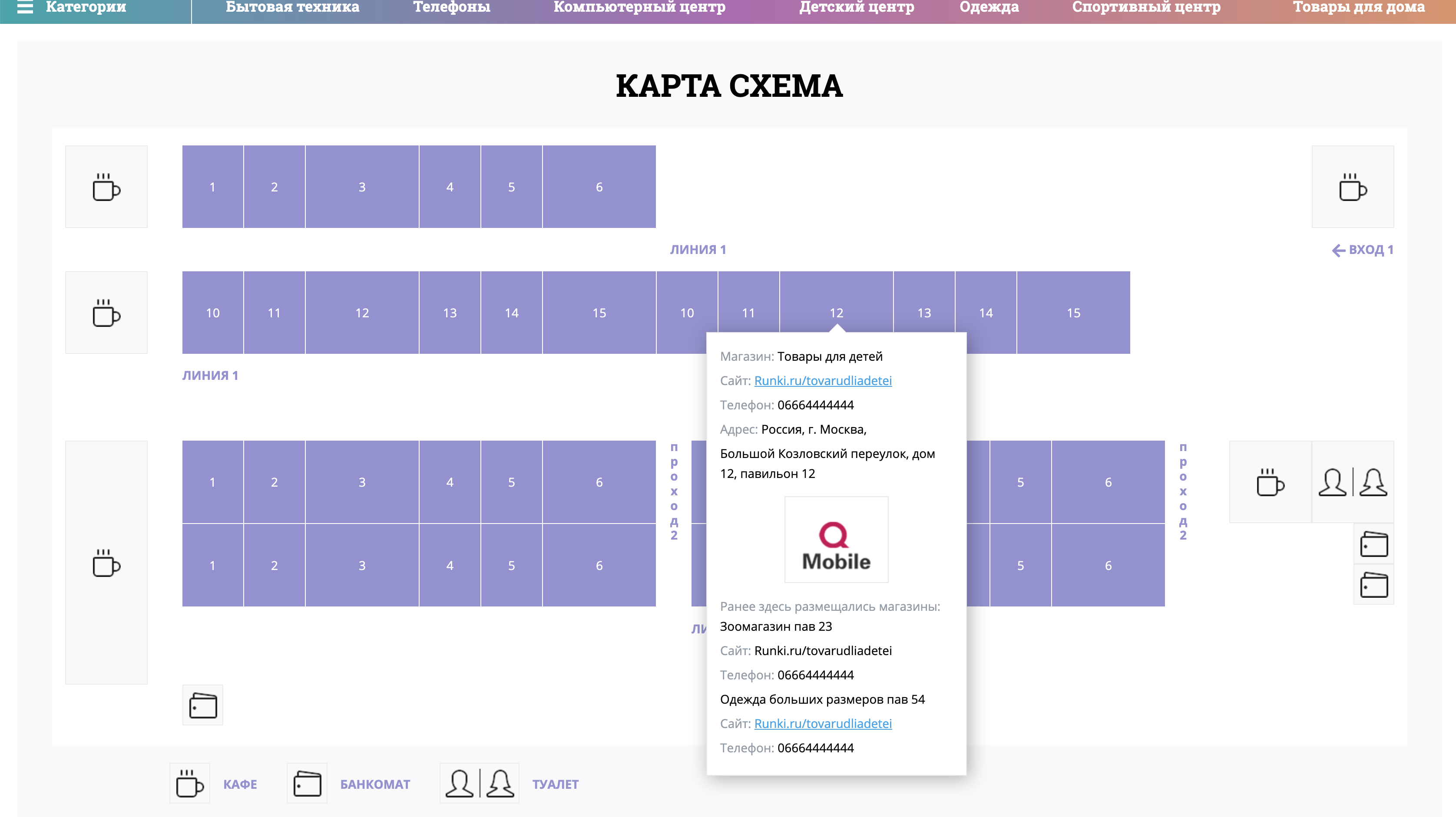Click the cafe icon at top-left corner of the map
Viewport: 1456px width, 817px height.
[106, 187]
